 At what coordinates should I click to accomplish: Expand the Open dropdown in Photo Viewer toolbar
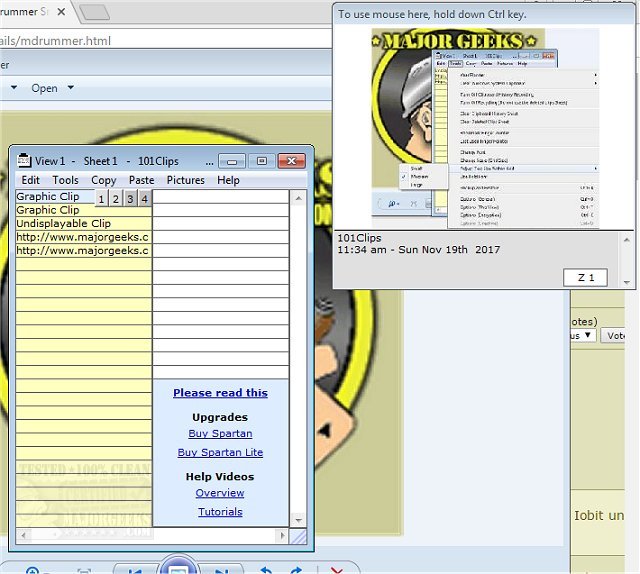pos(71,87)
